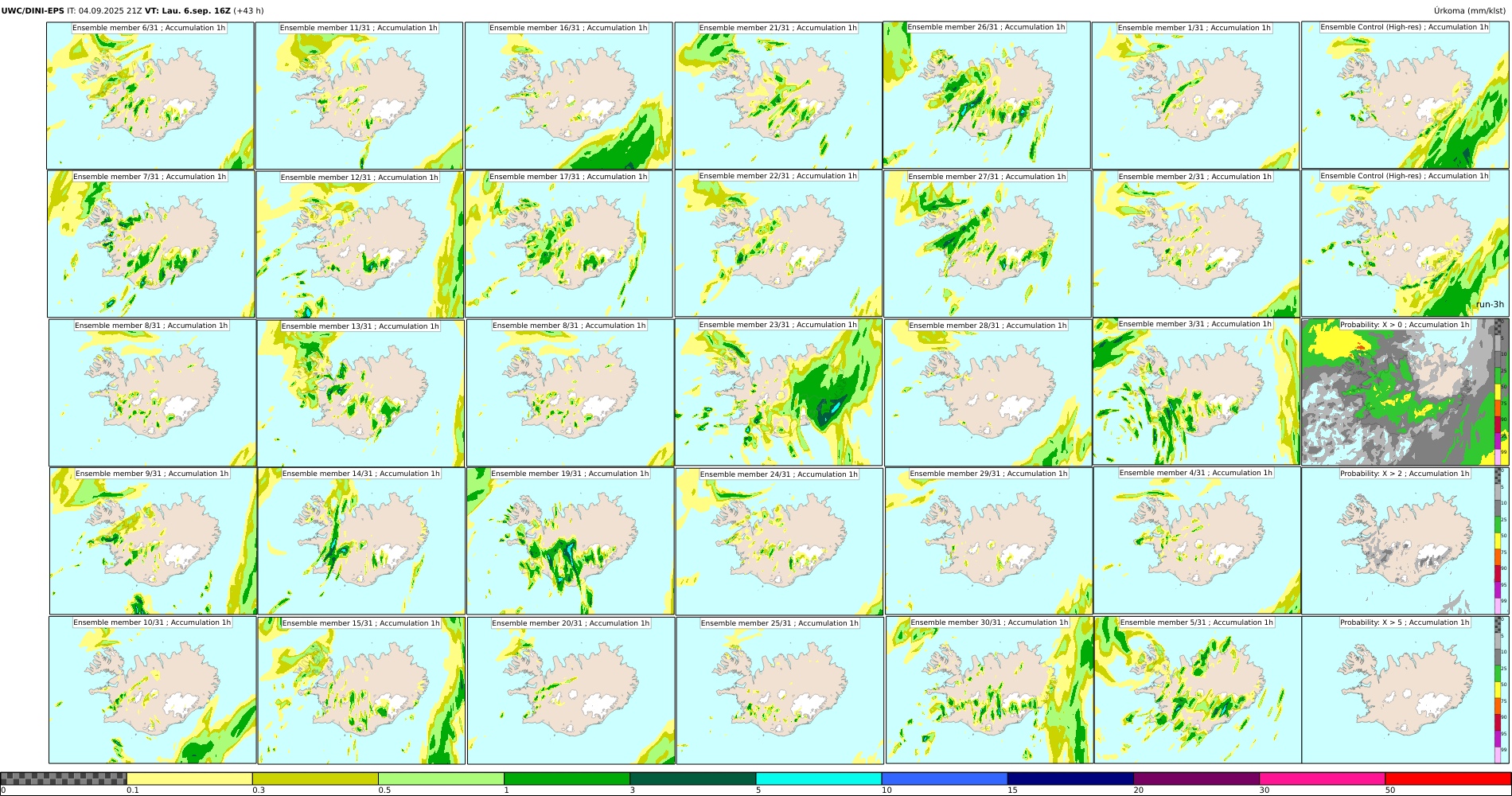
Task: Select the Ensemble member 13/31 map
Action: (360, 393)
